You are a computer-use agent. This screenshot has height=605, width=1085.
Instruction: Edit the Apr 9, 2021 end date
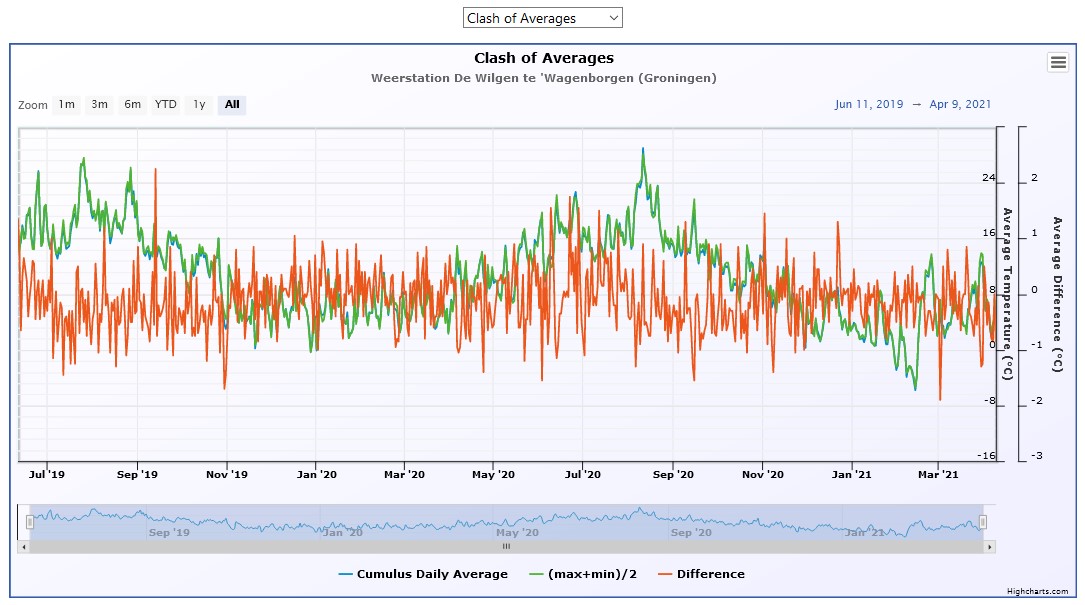coord(960,104)
